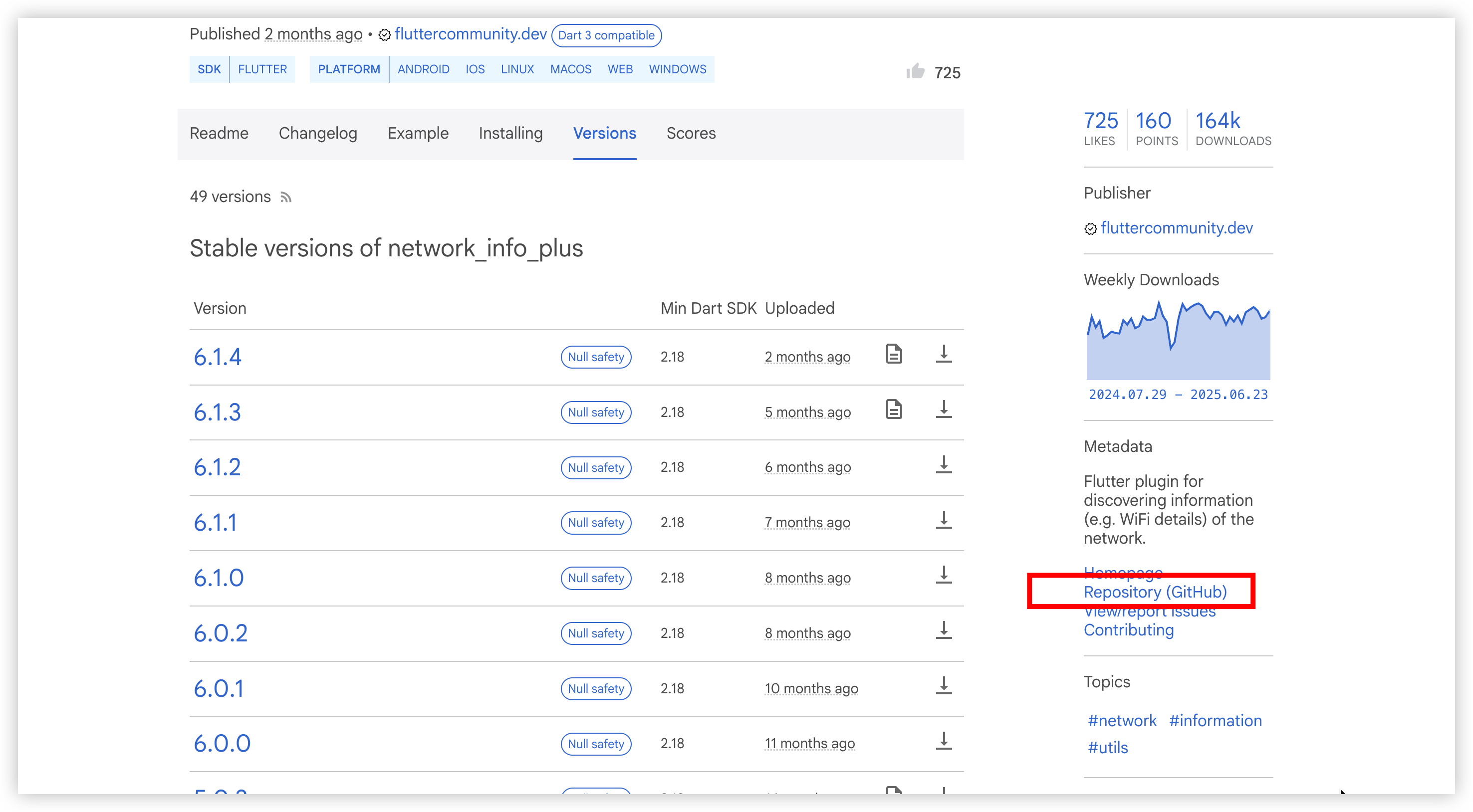
Task: Download version 6.1.4 archive
Action: (944, 354)
